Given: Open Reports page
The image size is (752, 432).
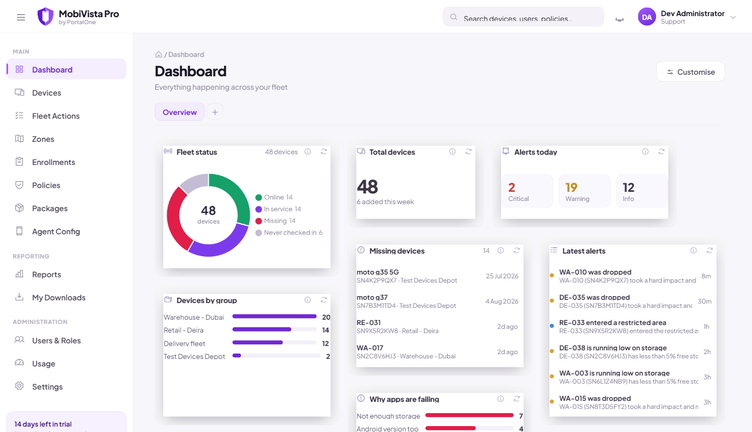Looking at the screenshot, I should [x=67, y=274].
